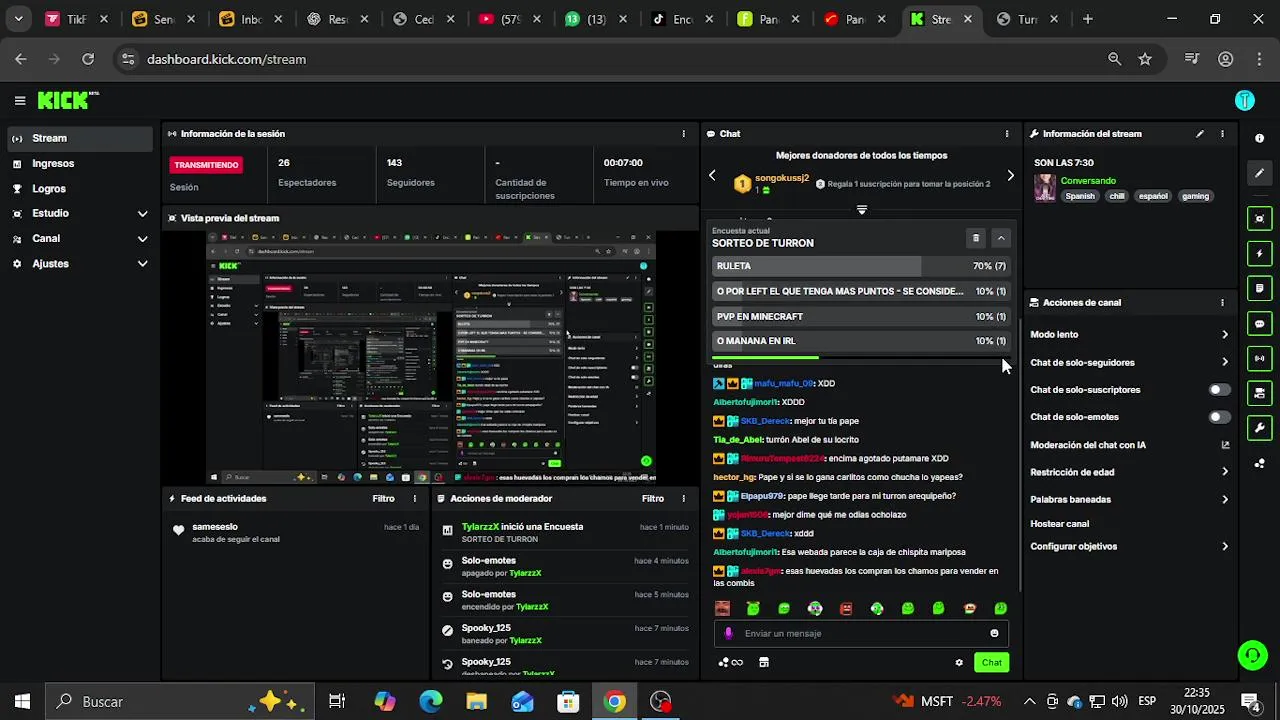The image size is (1280, 720).
Task: Delete the current SORTEO DE TURRON poll
Action: (976, 238)
